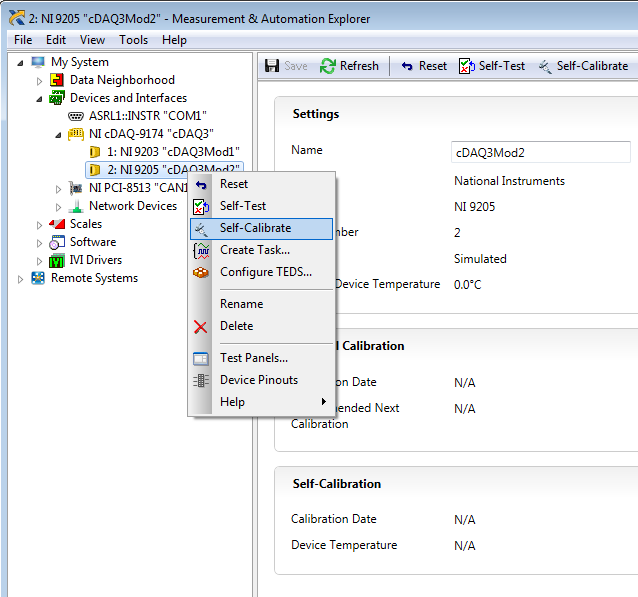Click the Remote Systems icon
Image resolution: width=638 pixels, height=597 pixels.
point(38,278)
